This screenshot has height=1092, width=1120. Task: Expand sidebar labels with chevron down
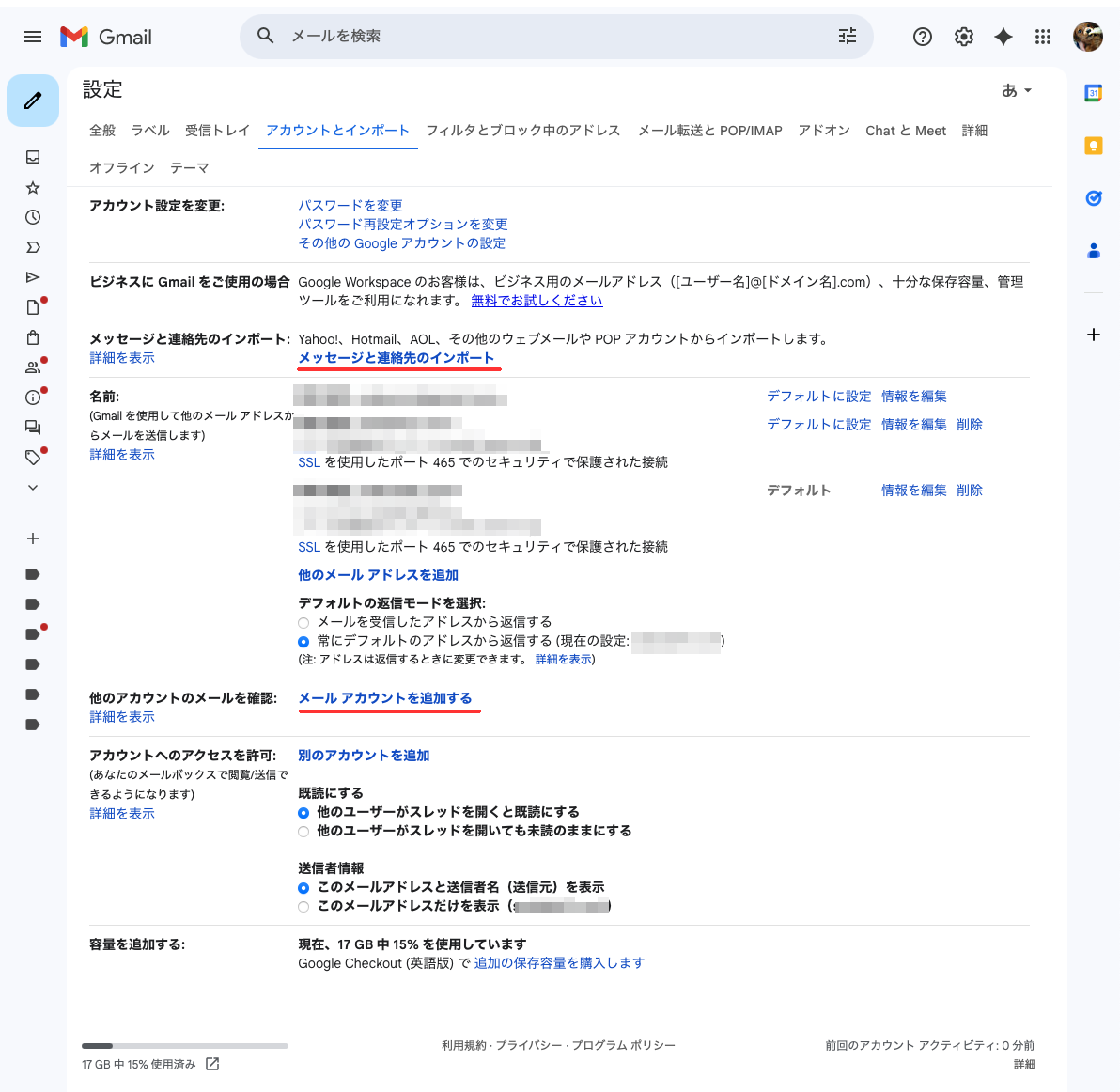(33, 488)
